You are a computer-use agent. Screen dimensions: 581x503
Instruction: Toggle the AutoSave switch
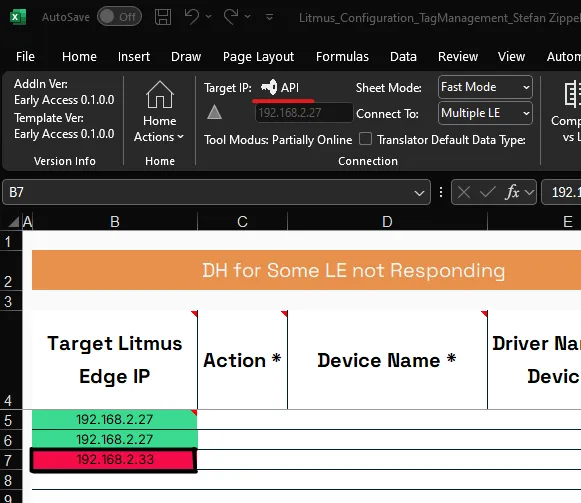(x=119, y=17)
